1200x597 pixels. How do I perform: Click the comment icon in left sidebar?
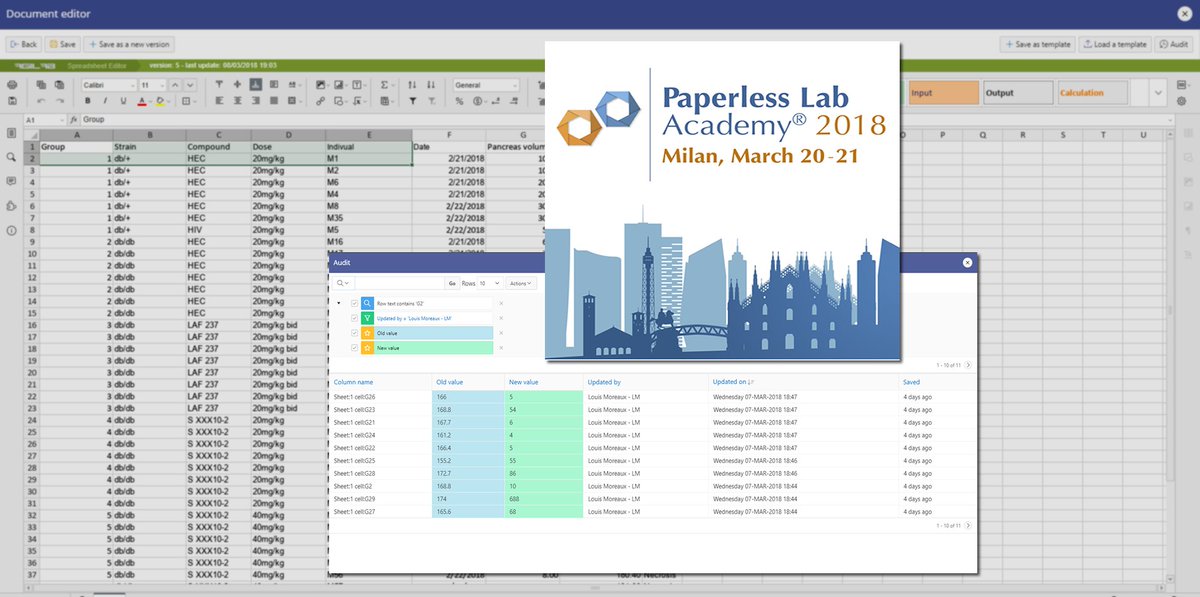(11, 181)
